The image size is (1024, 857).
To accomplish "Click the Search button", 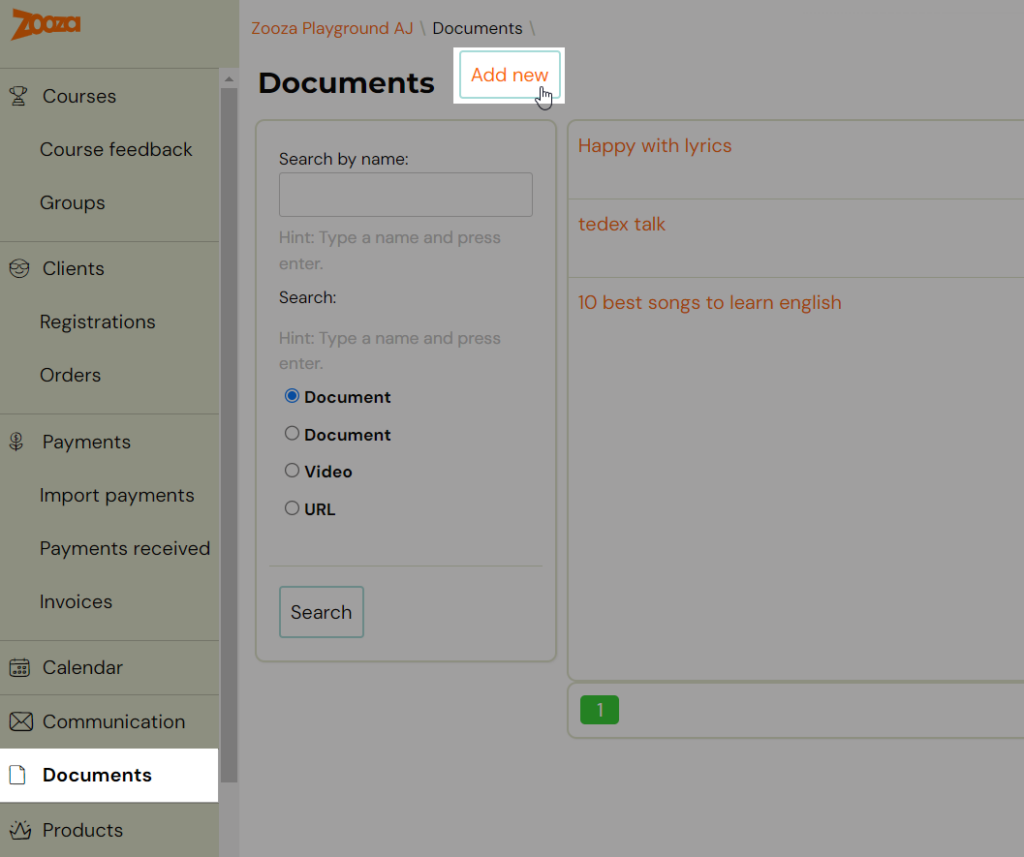I will pyautogui.click(x=321, y=612).
